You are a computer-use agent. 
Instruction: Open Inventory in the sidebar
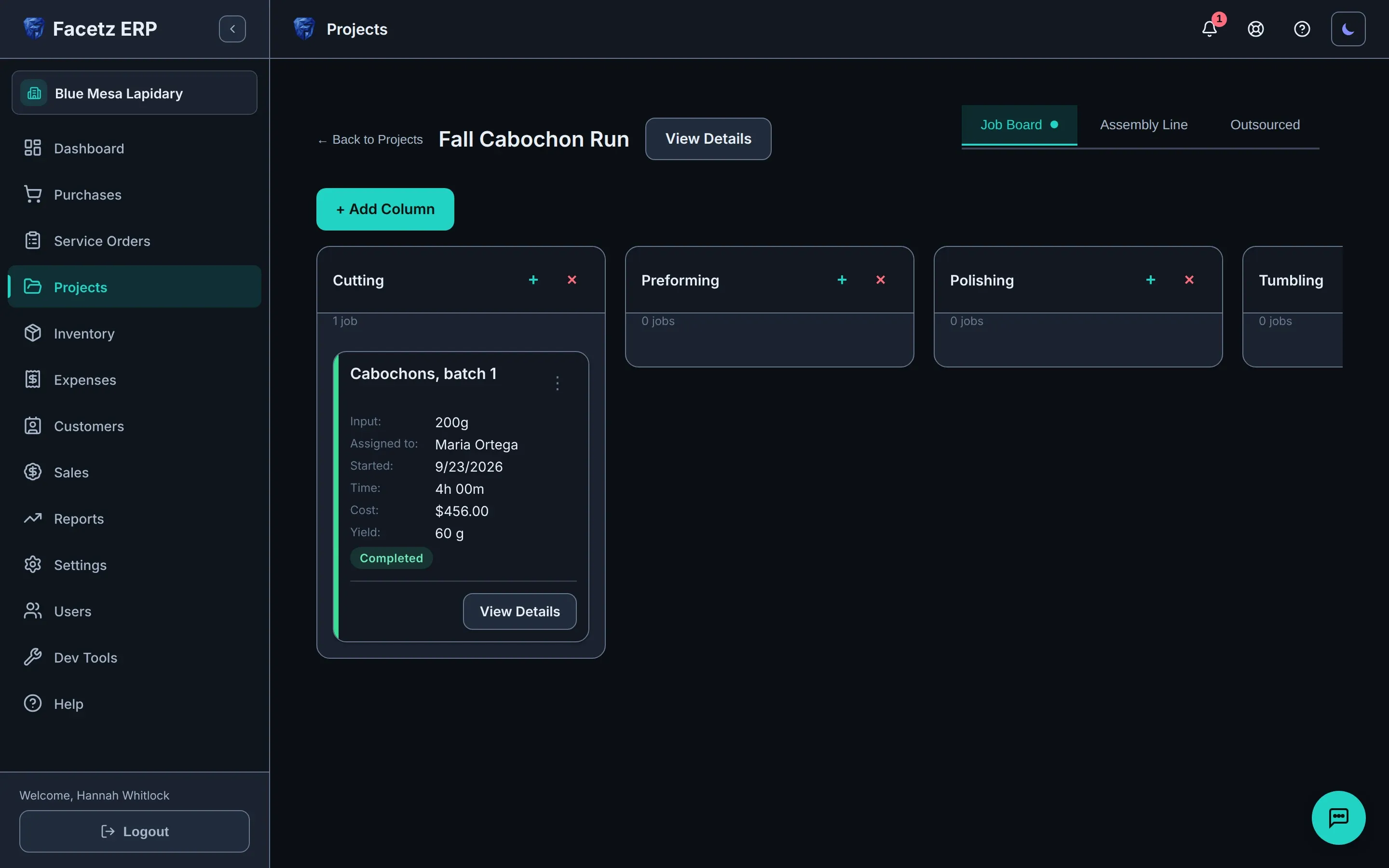[134, 333]
